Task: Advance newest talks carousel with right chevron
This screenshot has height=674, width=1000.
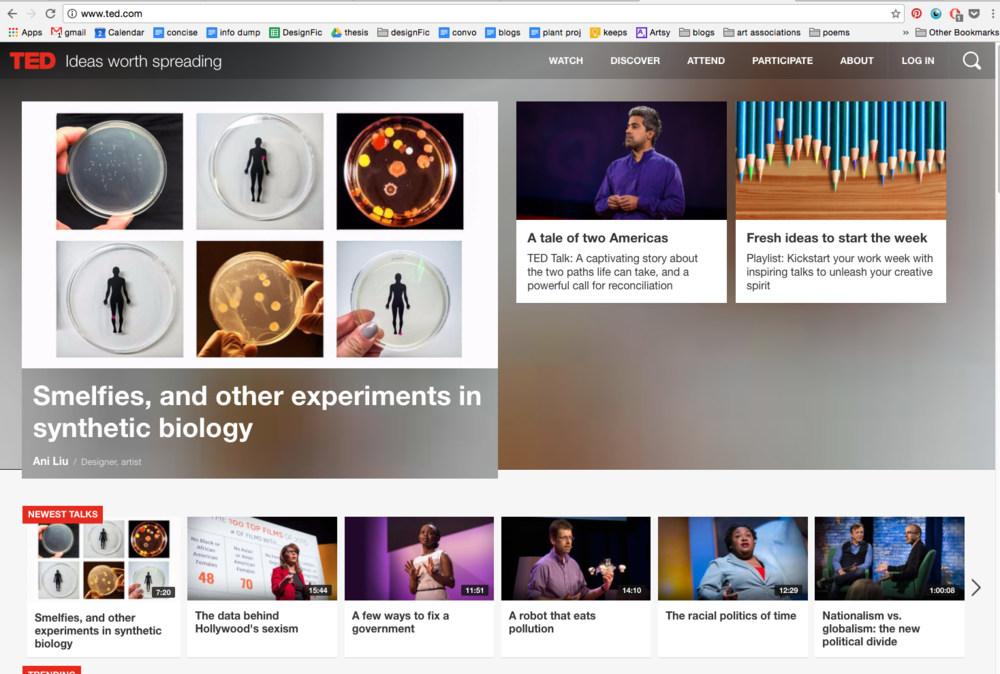Action: click(x=976, y=587)
